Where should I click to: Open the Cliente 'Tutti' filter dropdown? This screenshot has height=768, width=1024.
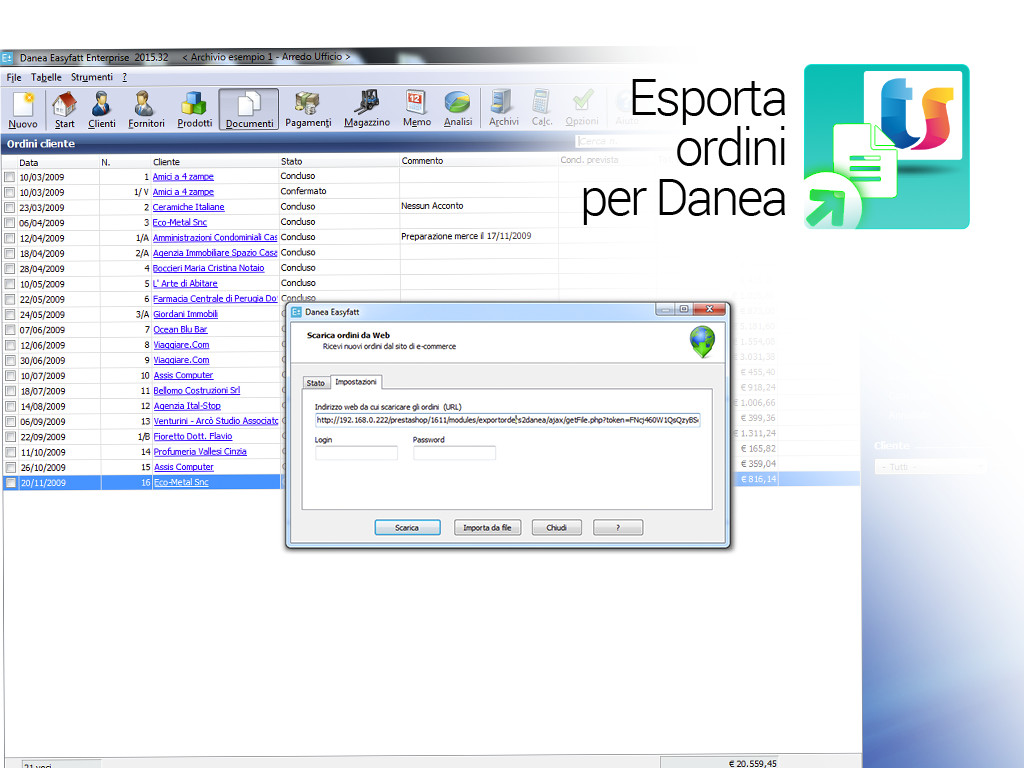pos(929,467)
